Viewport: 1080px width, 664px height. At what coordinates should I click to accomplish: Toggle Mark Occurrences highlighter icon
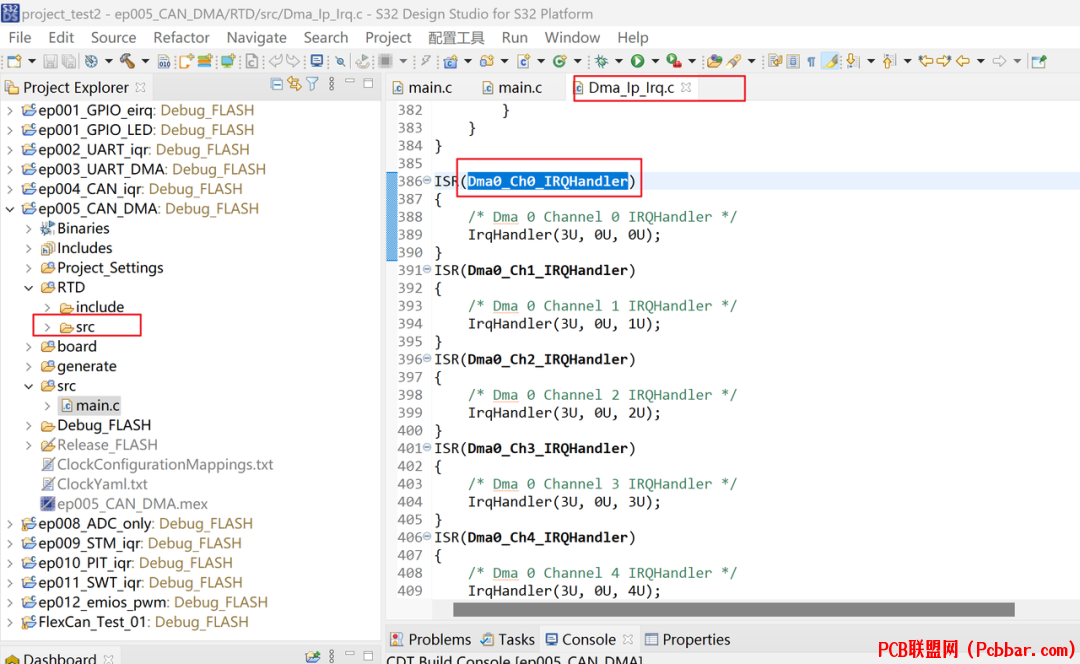[832, 61]
